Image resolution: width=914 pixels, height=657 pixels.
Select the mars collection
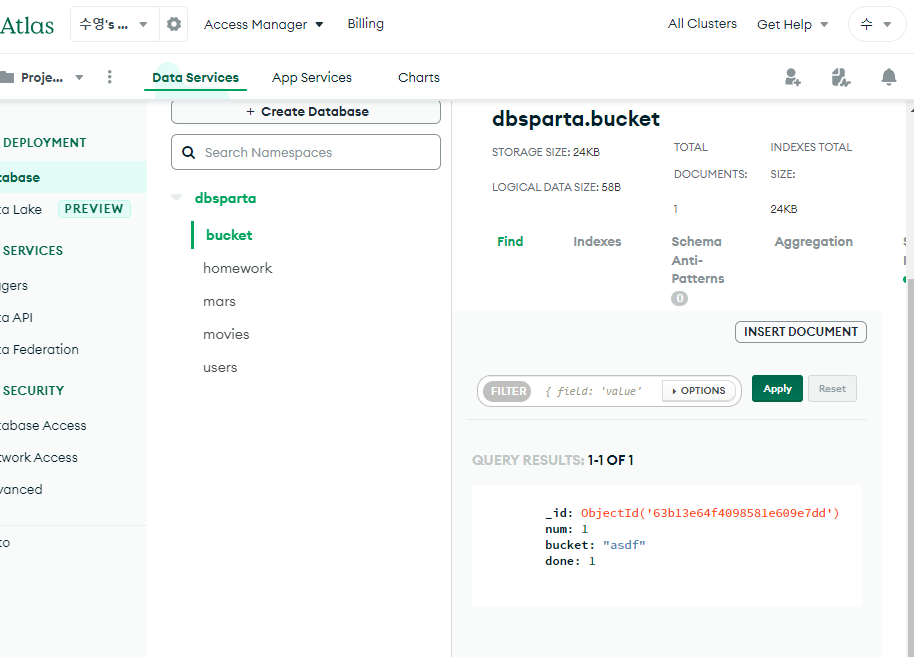[219, 301]
